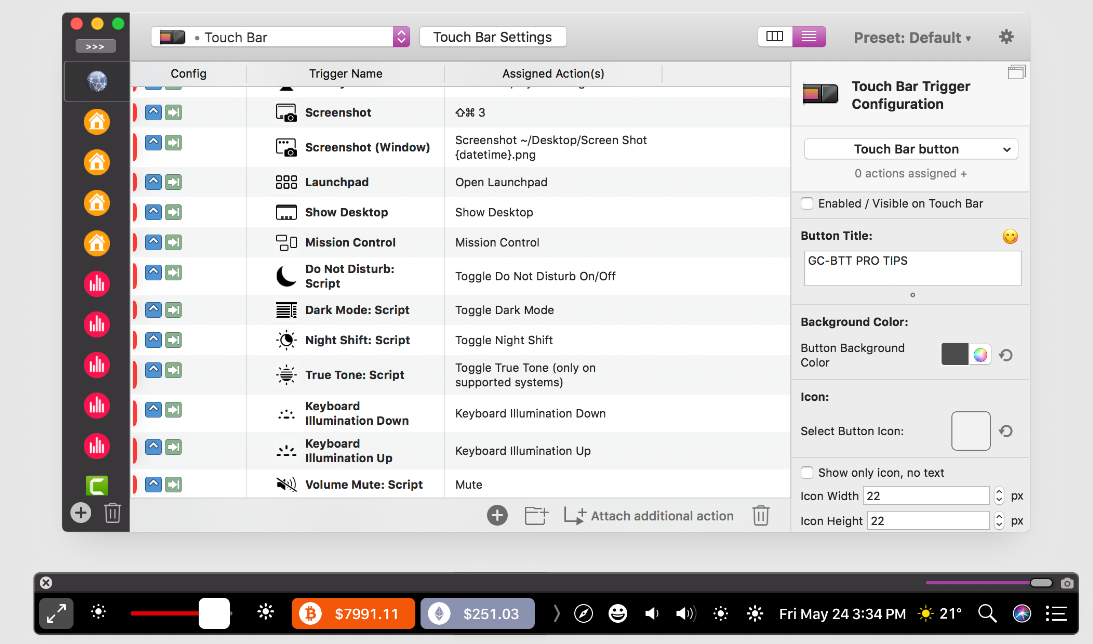Viewport: 1093px width, 644px height.
Task: Select the globe icon in the app sidebar
Action: [x=97, y=82]
